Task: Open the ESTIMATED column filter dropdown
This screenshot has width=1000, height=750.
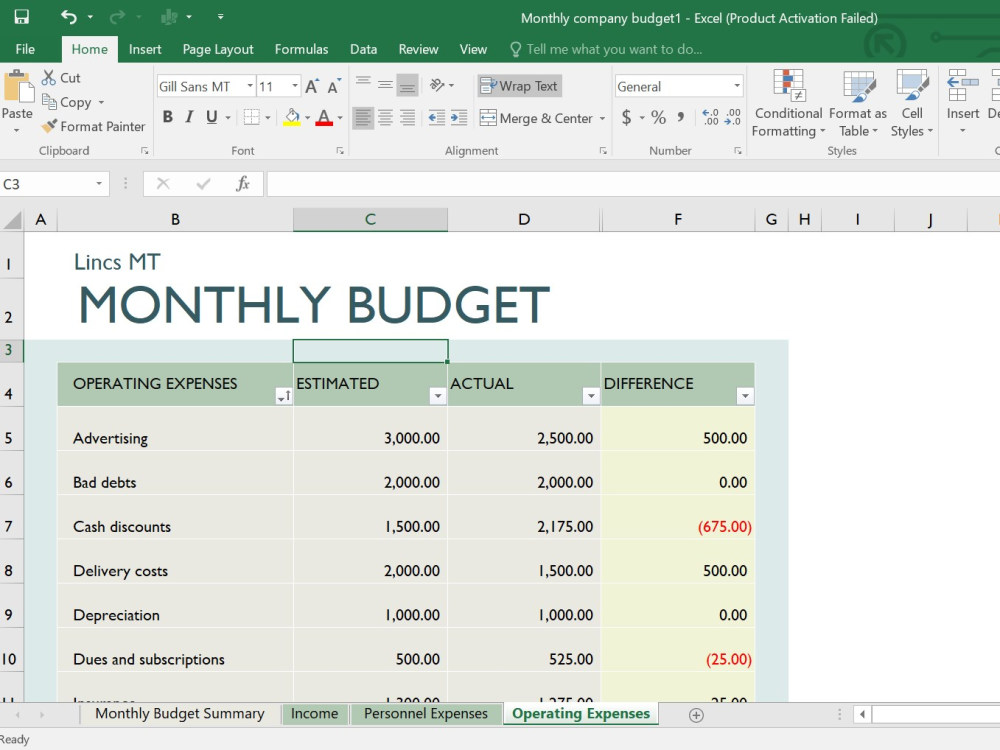Action: click(438, 396)
